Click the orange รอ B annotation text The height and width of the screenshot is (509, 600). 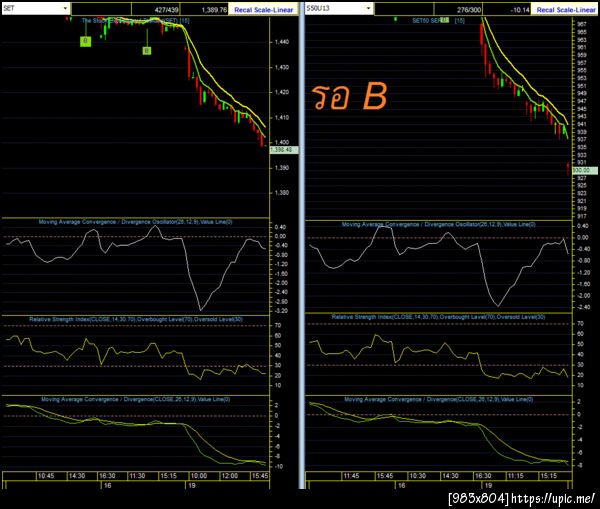349,96
